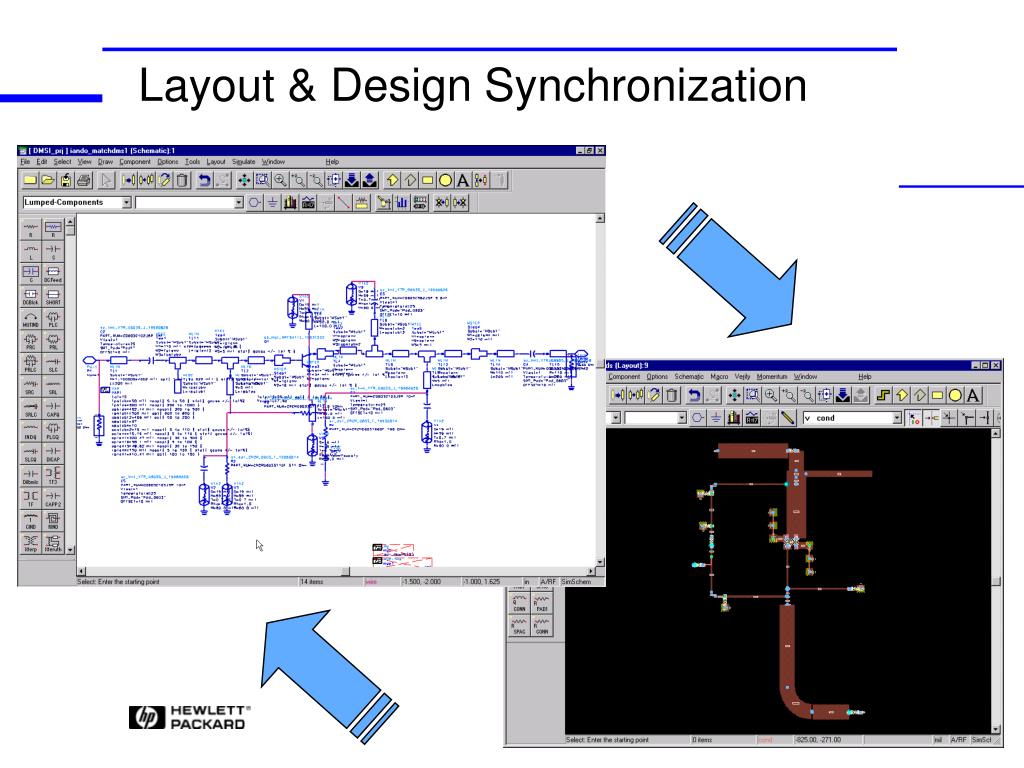The height and width of the screenshot is (768, 1024).
Task: Open the Schematic menu in Layout window
Action: tap(688, 376)
